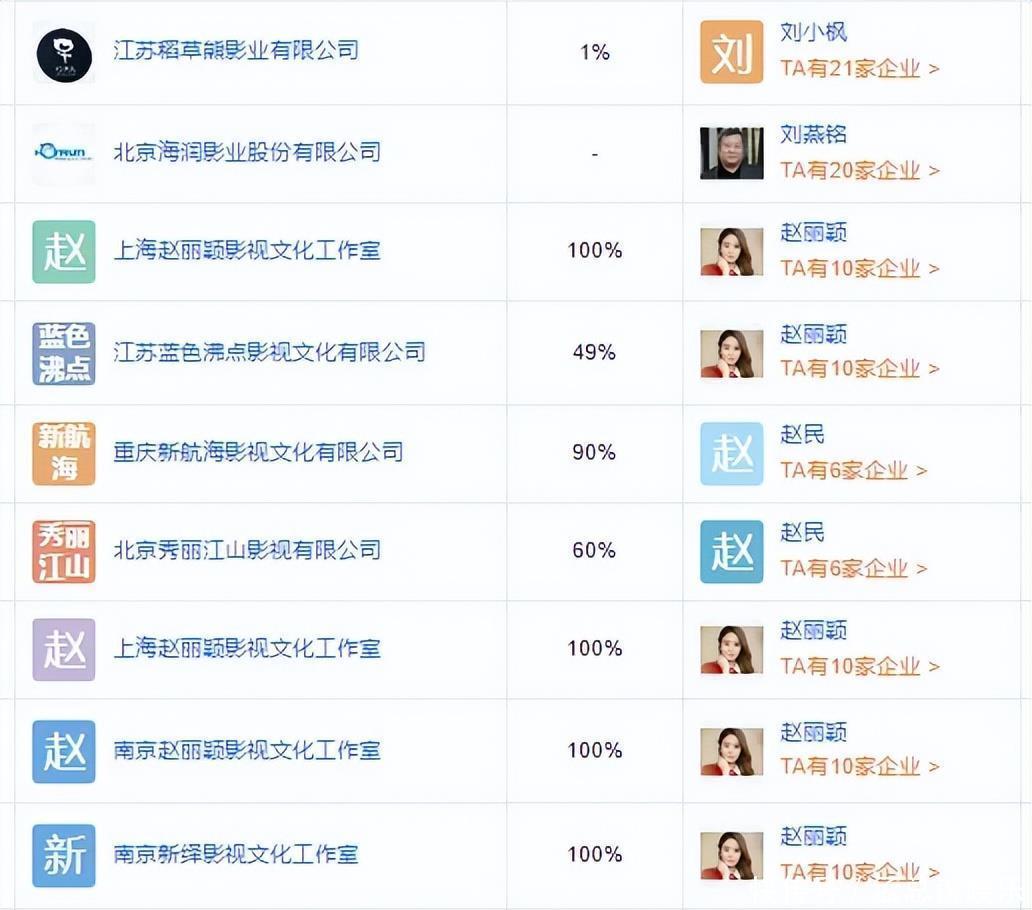
Task: Open 南京新绎影视文化工作室 link
Action: 236,854
